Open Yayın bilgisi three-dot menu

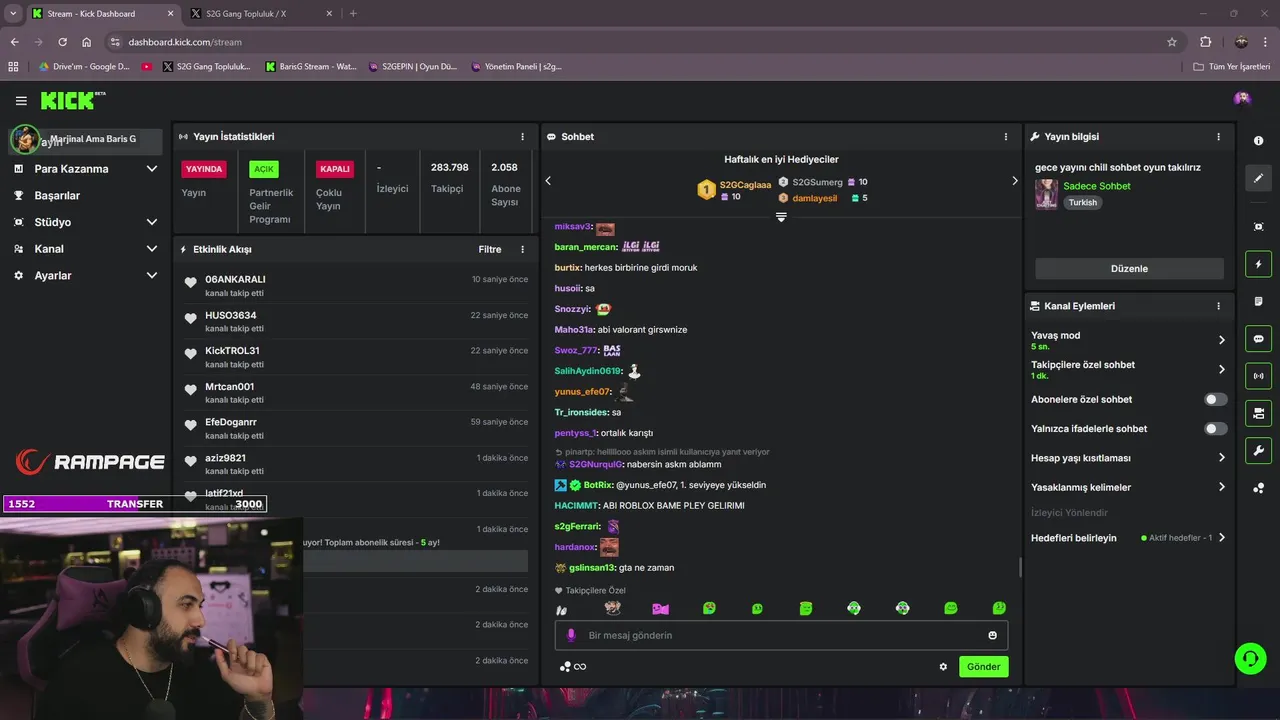point(1218,137)
